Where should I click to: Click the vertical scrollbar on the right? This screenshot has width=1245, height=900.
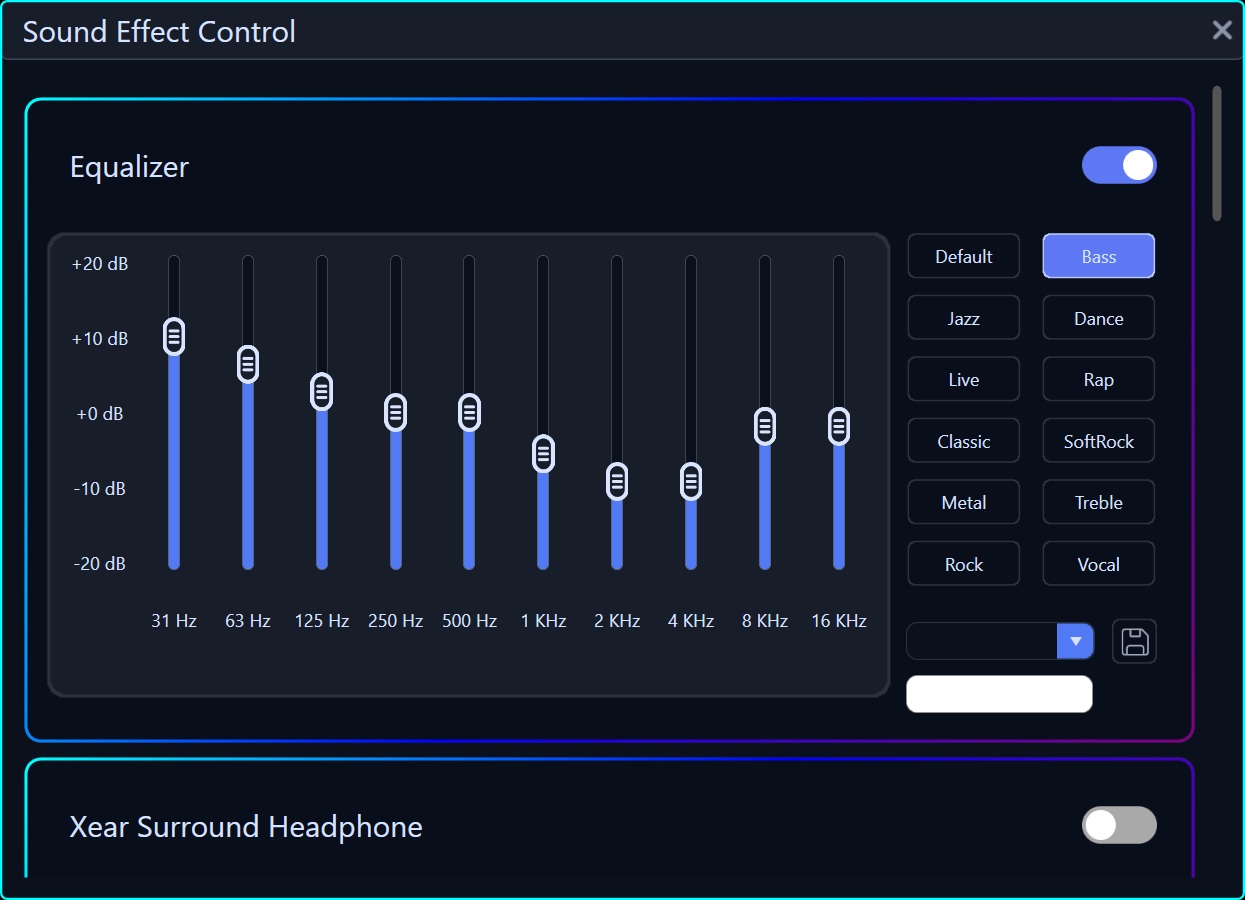(x=1217, y=153)
